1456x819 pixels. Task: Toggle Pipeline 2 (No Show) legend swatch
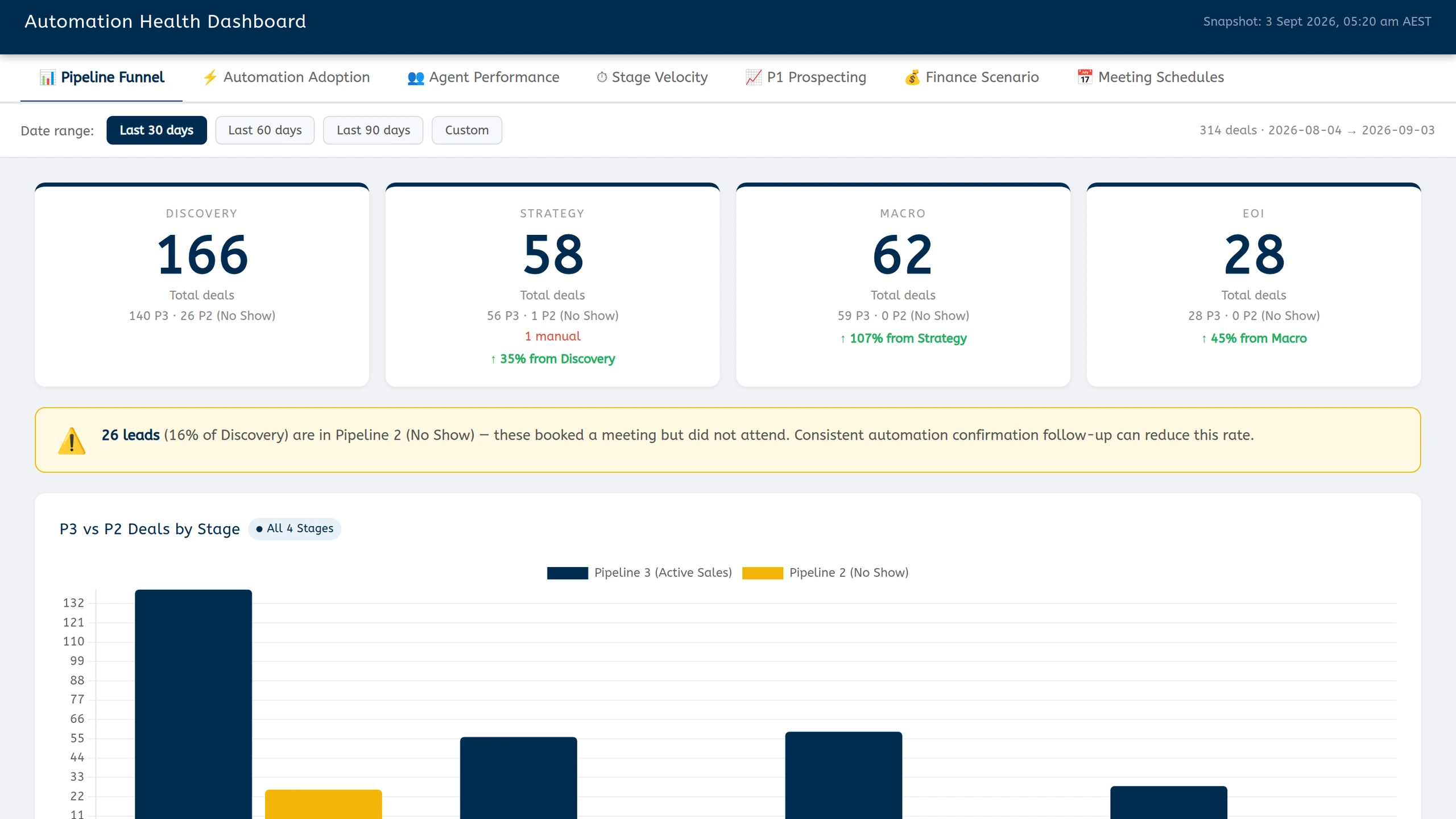(x=763, y=573)
